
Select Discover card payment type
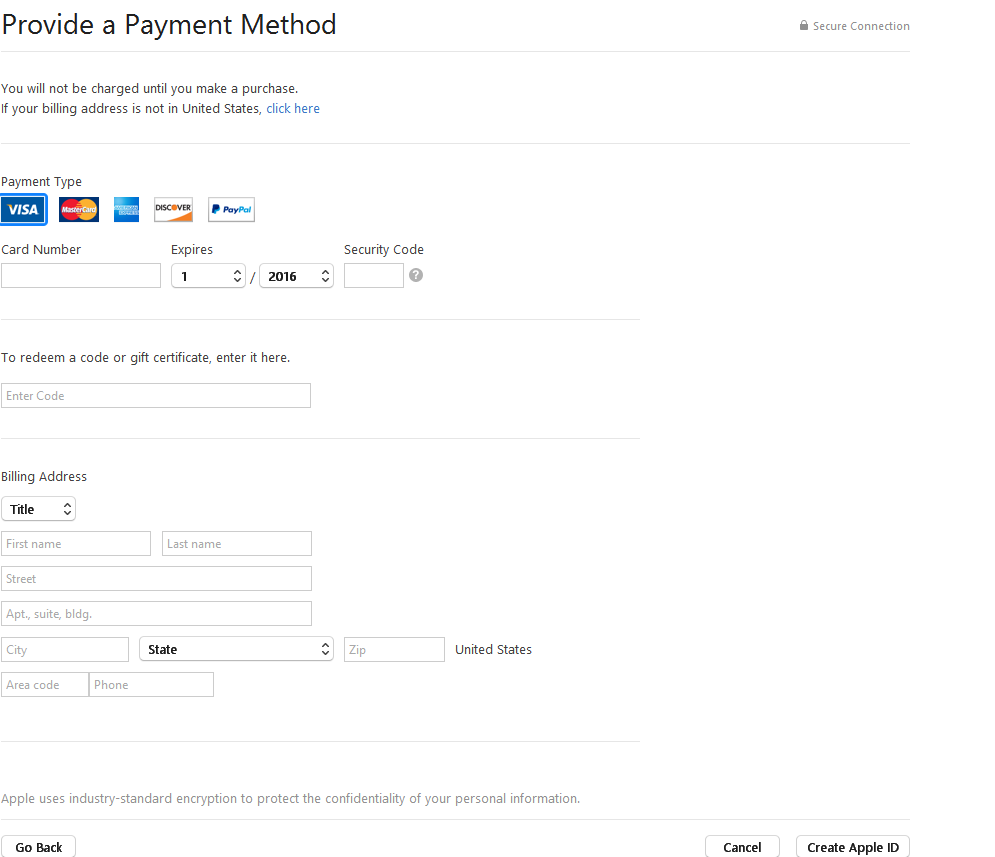[x=173, y=209]
